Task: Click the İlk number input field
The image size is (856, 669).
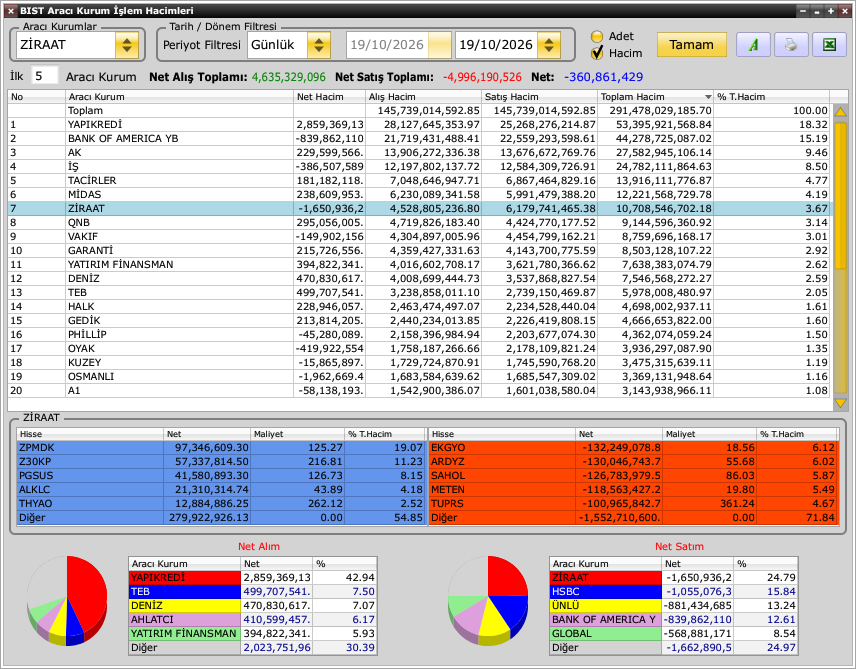Action: 44,76
